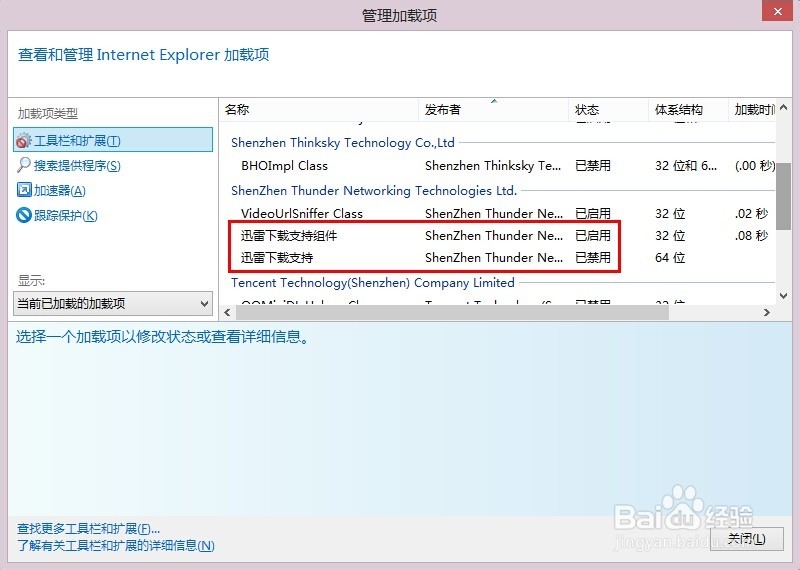Click the Accelerators arrow icon

click(x=23, y=190)
